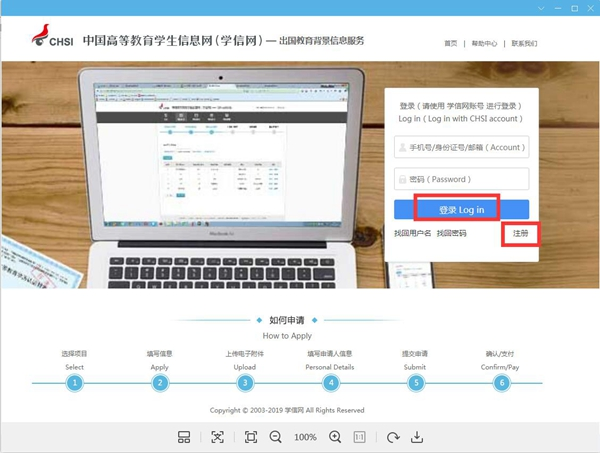Open the 联系我们 contact link
600x453 pixels.
pos(524,43)
